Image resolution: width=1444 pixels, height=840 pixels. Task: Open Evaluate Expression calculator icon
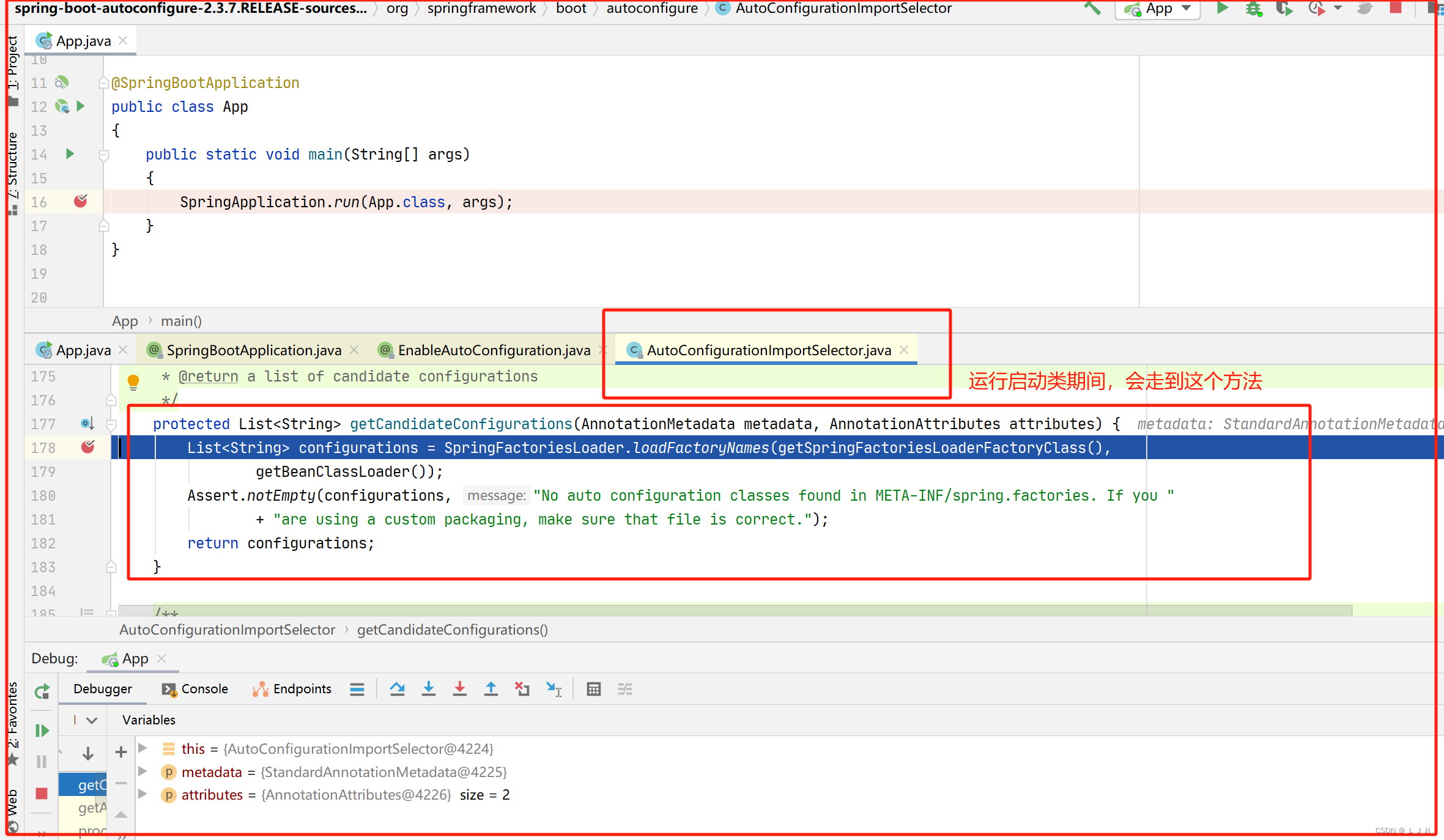(593, 690)
